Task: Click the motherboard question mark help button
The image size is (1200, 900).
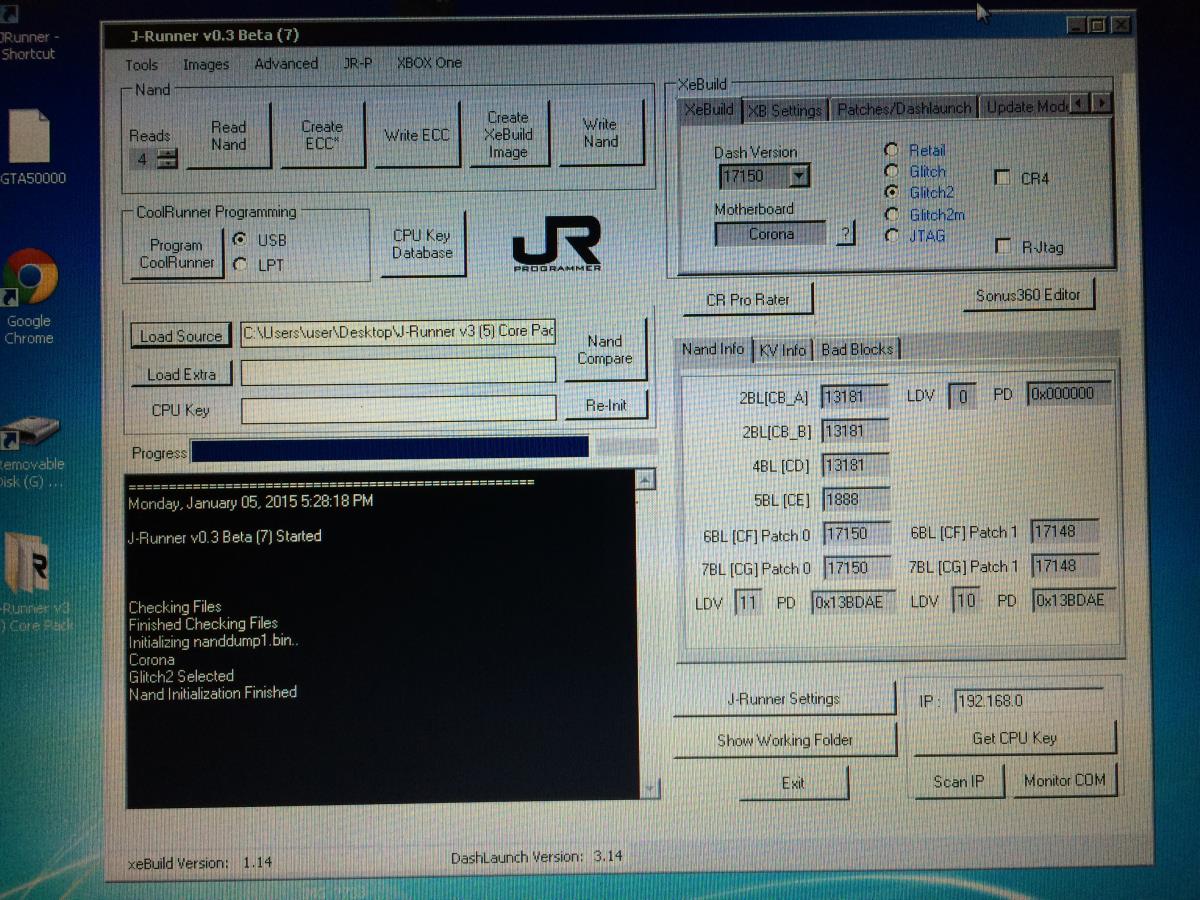Action: pos(845,234)
